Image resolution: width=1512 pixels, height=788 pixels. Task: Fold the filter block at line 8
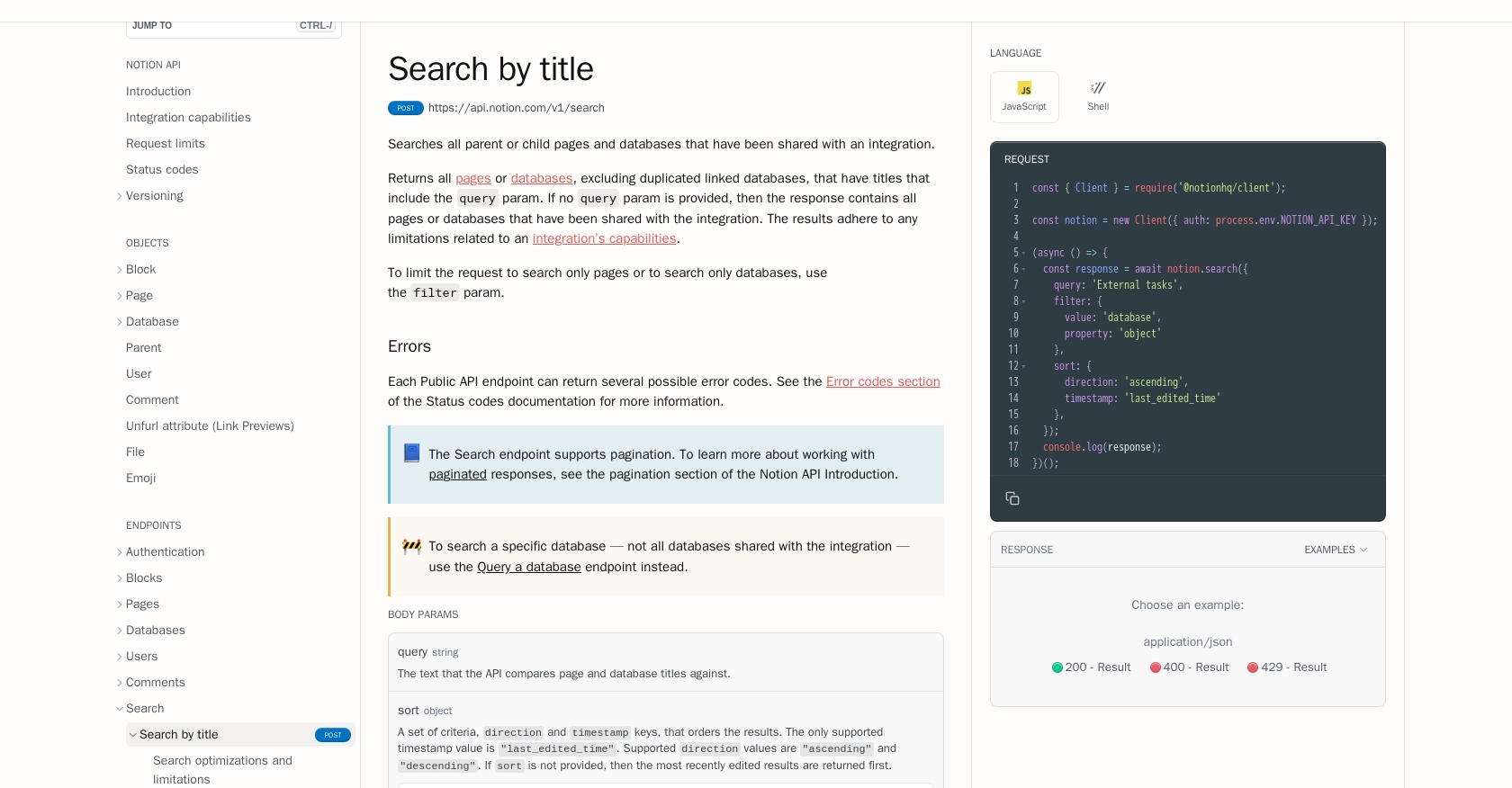1023,302
